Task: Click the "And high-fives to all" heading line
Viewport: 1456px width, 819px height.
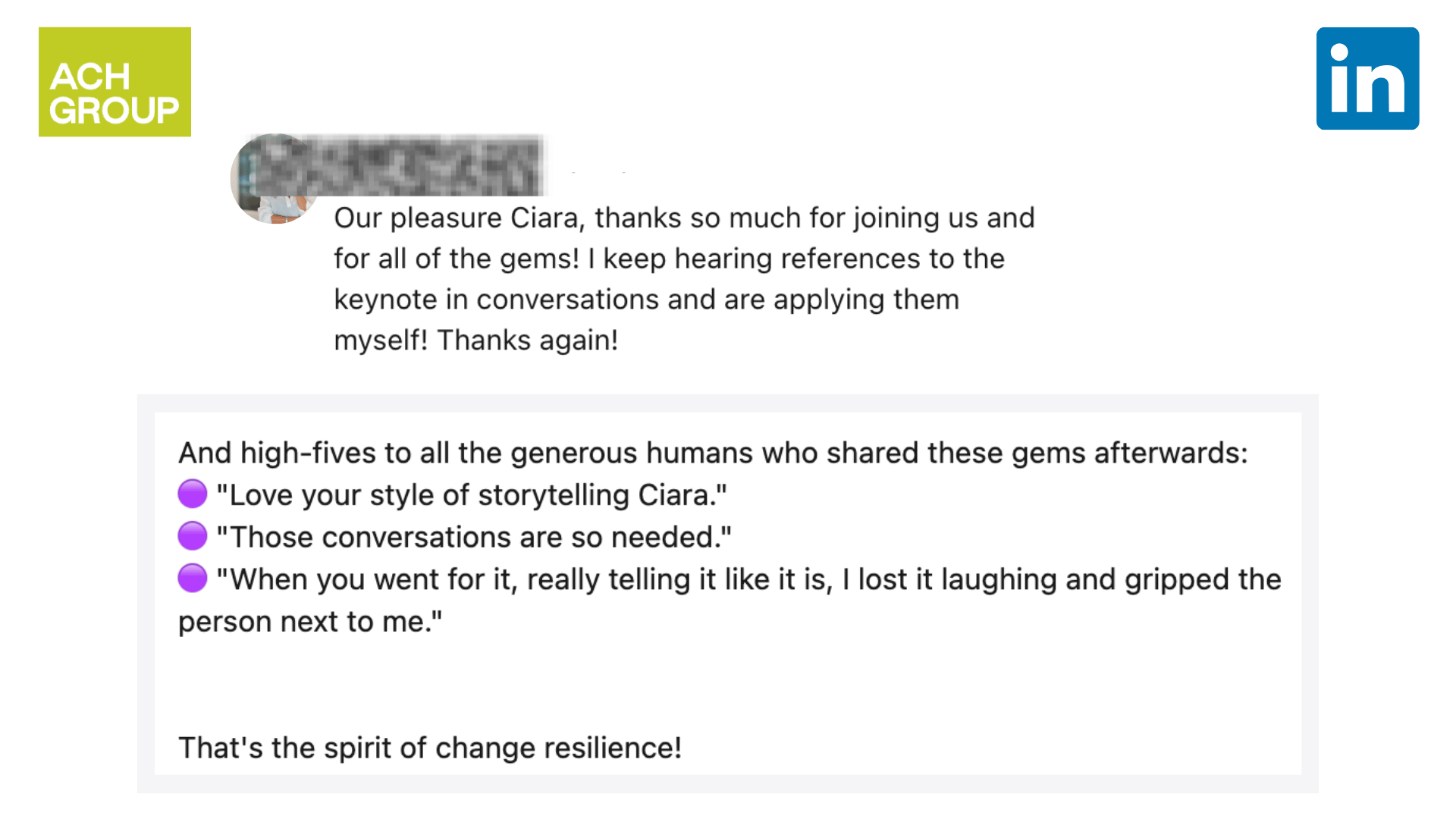Action: coord(713,453)
